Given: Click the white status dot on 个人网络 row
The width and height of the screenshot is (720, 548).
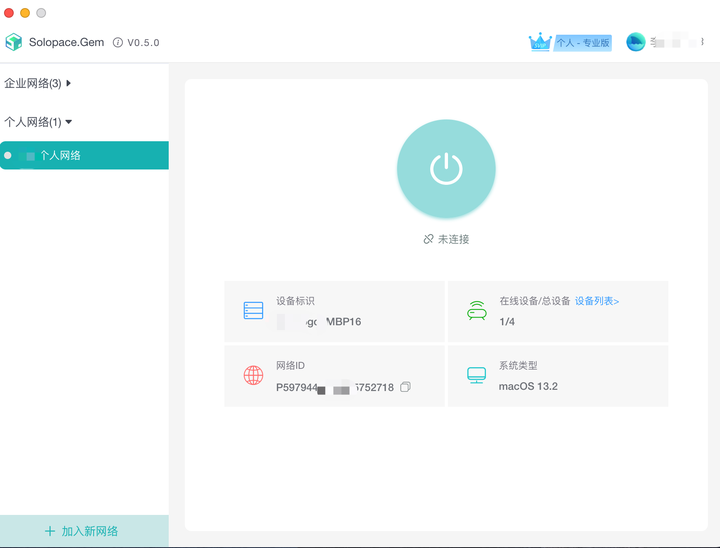Looking at the screenshot, I should coord(8,155).
